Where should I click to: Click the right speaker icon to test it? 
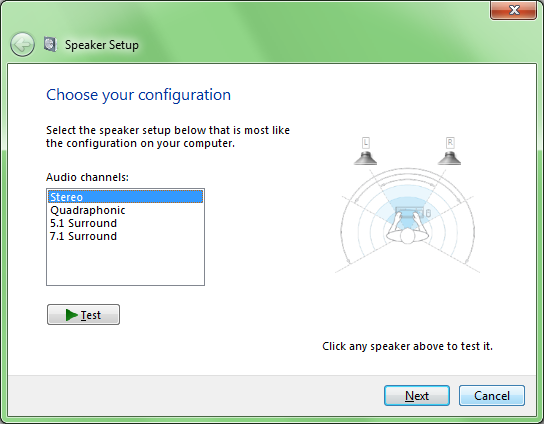pos(450,158)
